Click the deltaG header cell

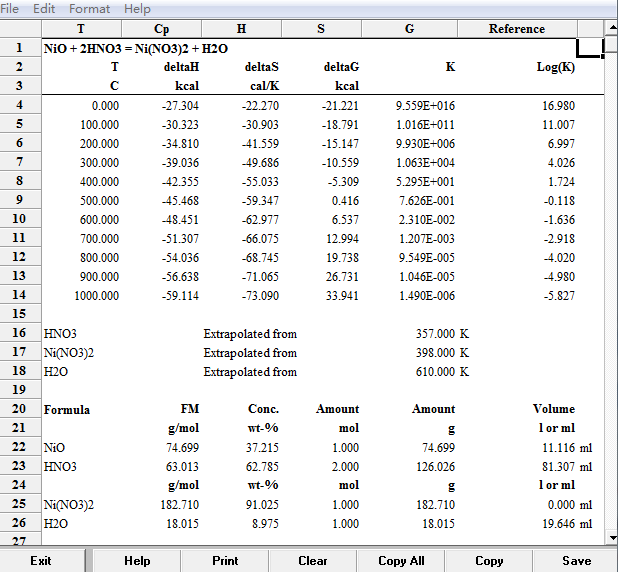coord(341,67)
